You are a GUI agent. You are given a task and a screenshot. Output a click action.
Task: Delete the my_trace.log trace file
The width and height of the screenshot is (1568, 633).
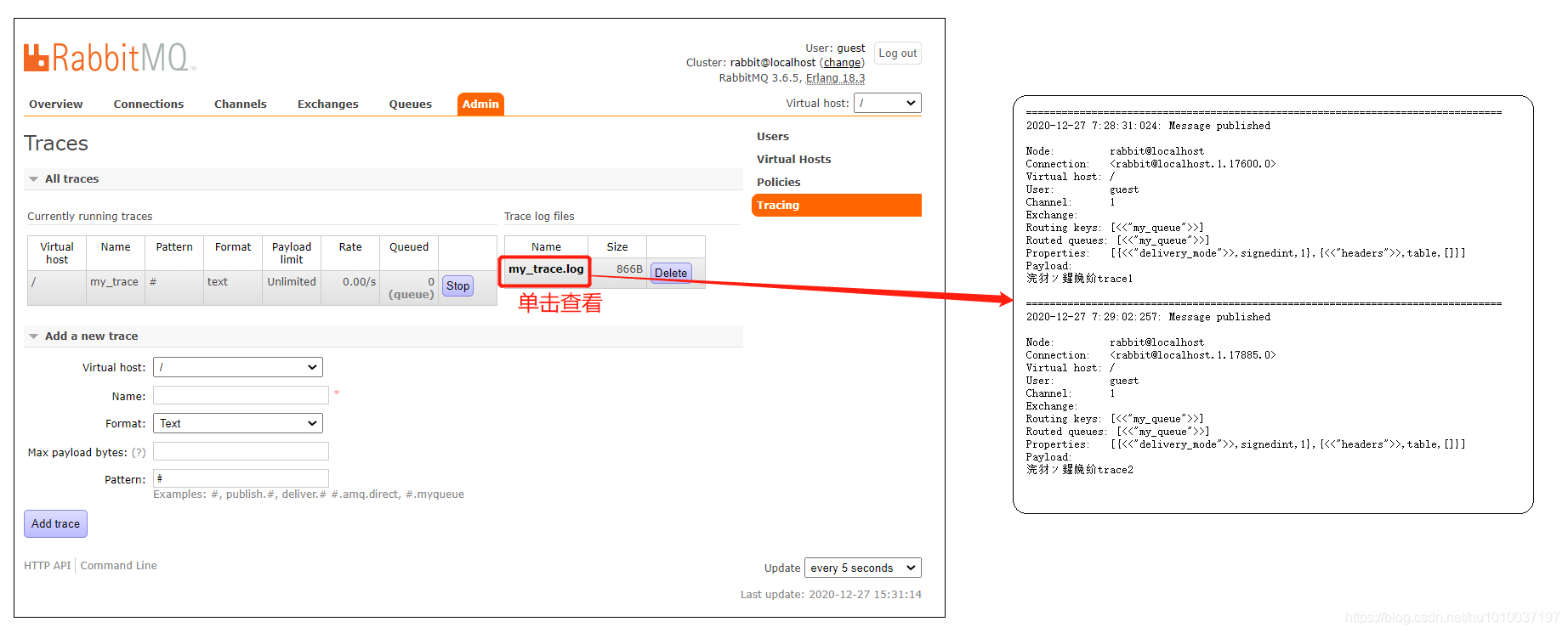click(671, 273)
